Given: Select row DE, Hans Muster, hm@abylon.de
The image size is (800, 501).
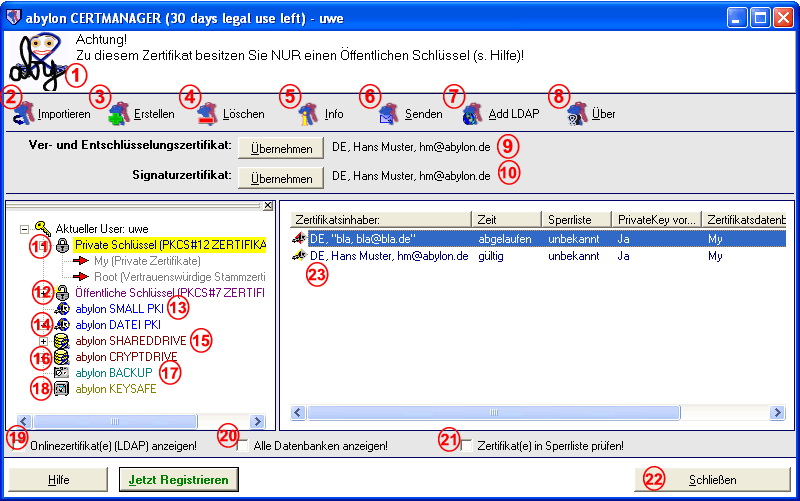Looking at the screenshot, I should (539, 256).
